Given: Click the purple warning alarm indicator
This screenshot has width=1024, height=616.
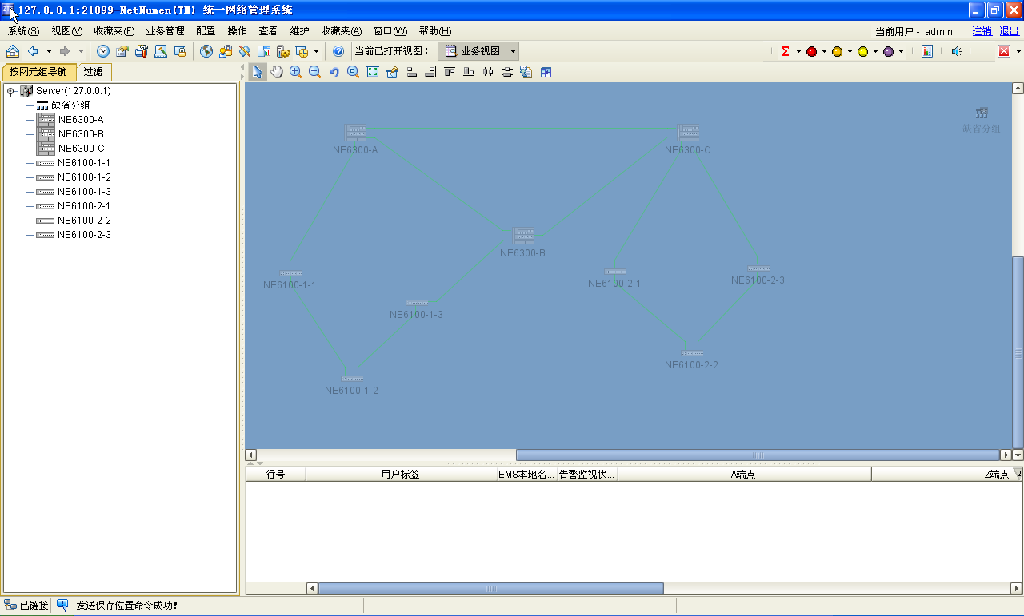Looking at the screenshot, I should tap(888, 52).
